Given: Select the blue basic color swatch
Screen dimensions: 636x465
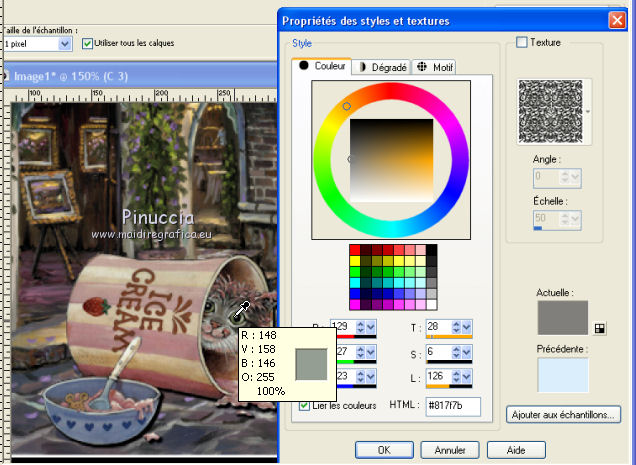Looking at the screenshot, I should (355, 293).
